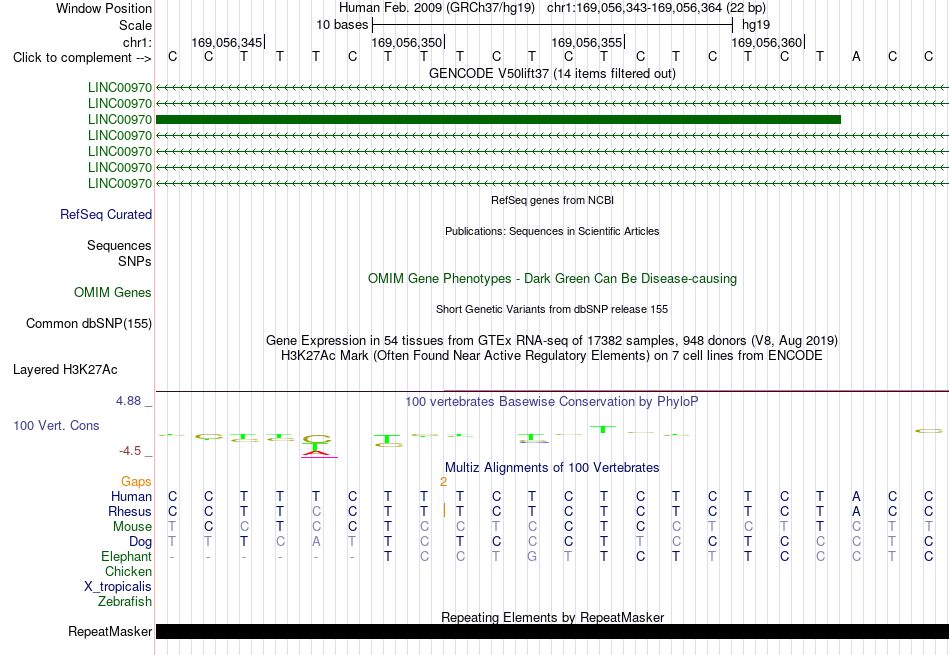
Task: Open 'Publications: Sequences in Scientific Articles' title
Action: pyautogui.click(x=552, y=231)
